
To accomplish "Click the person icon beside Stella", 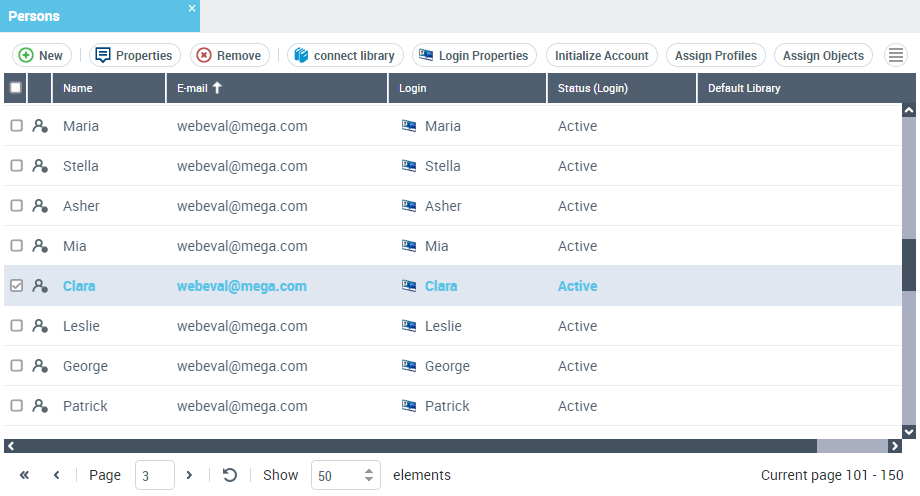I will pos(40,166).
